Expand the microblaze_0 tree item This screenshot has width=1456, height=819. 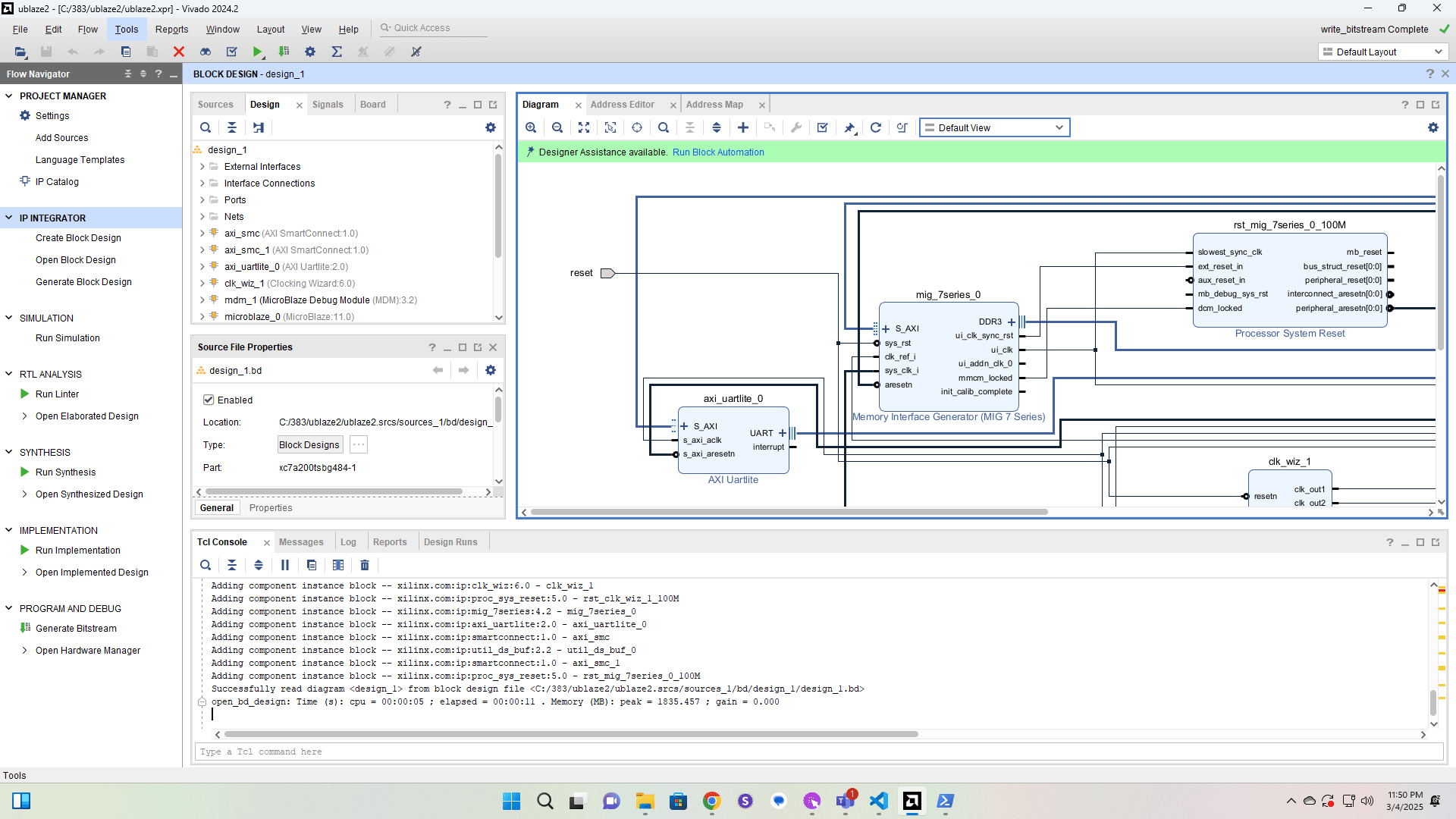coord(202,317)
